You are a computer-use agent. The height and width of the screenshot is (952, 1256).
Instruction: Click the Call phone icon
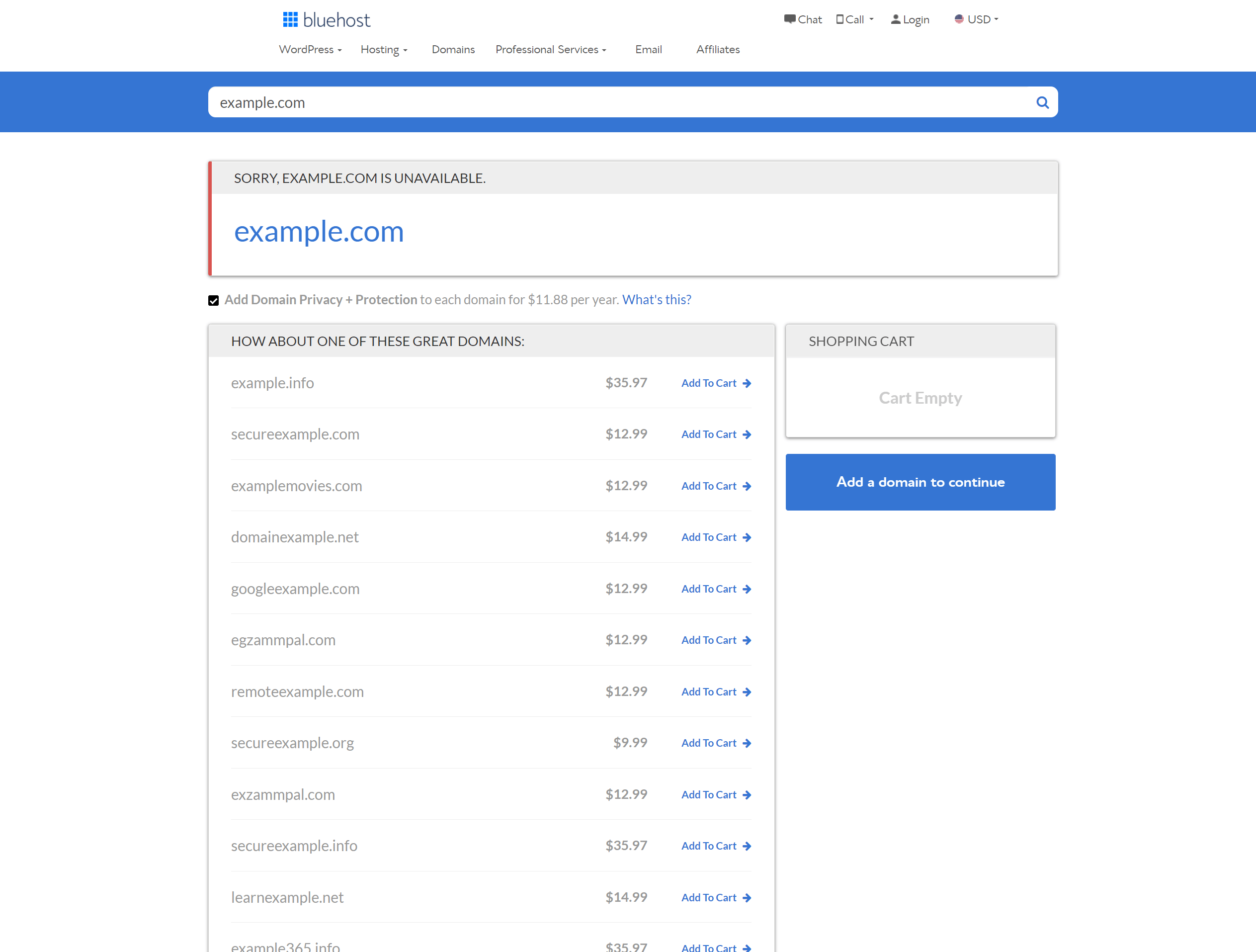click(839, 18)
